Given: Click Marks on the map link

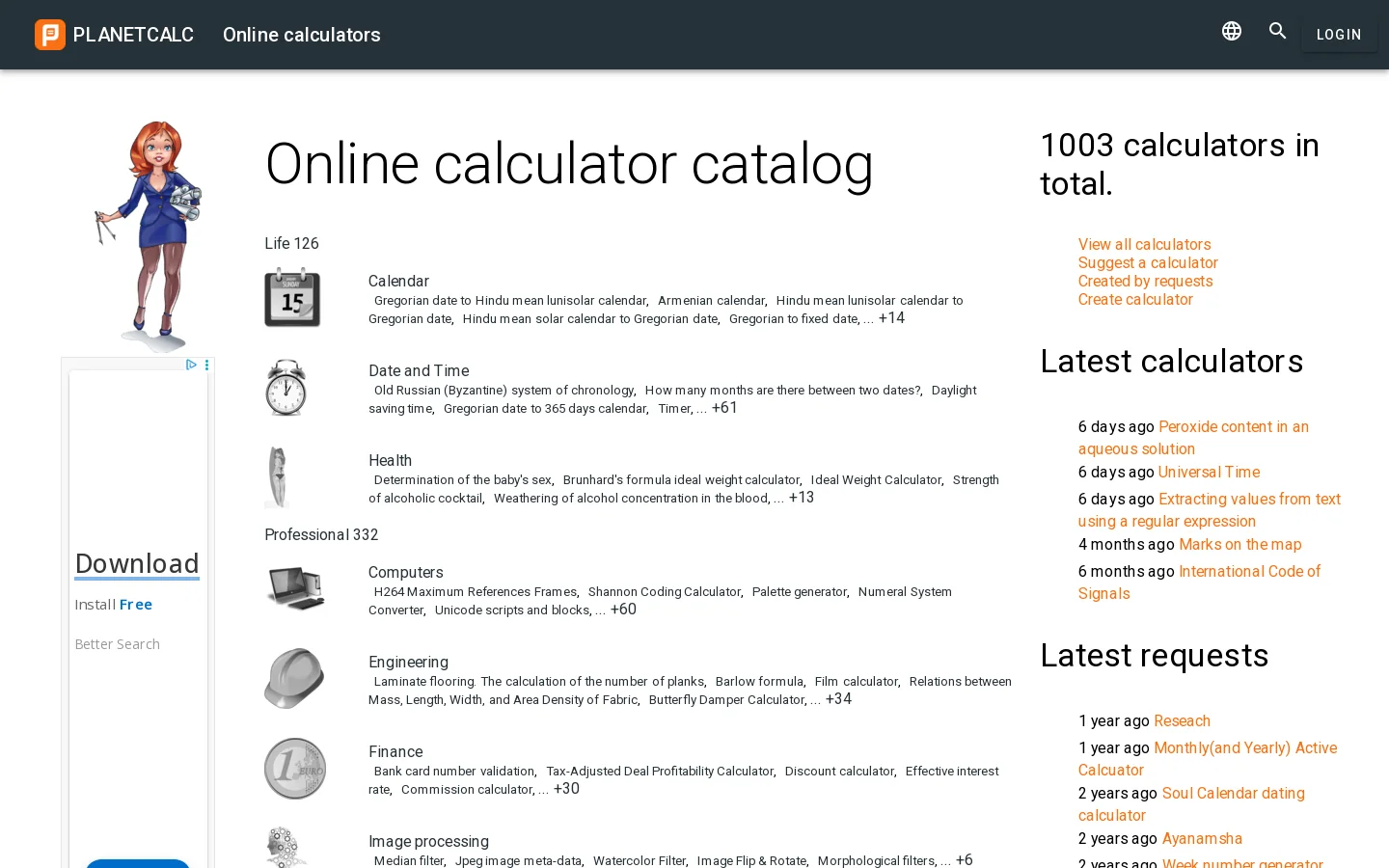Looking at the screenshot, I should tap(1239, 544).
